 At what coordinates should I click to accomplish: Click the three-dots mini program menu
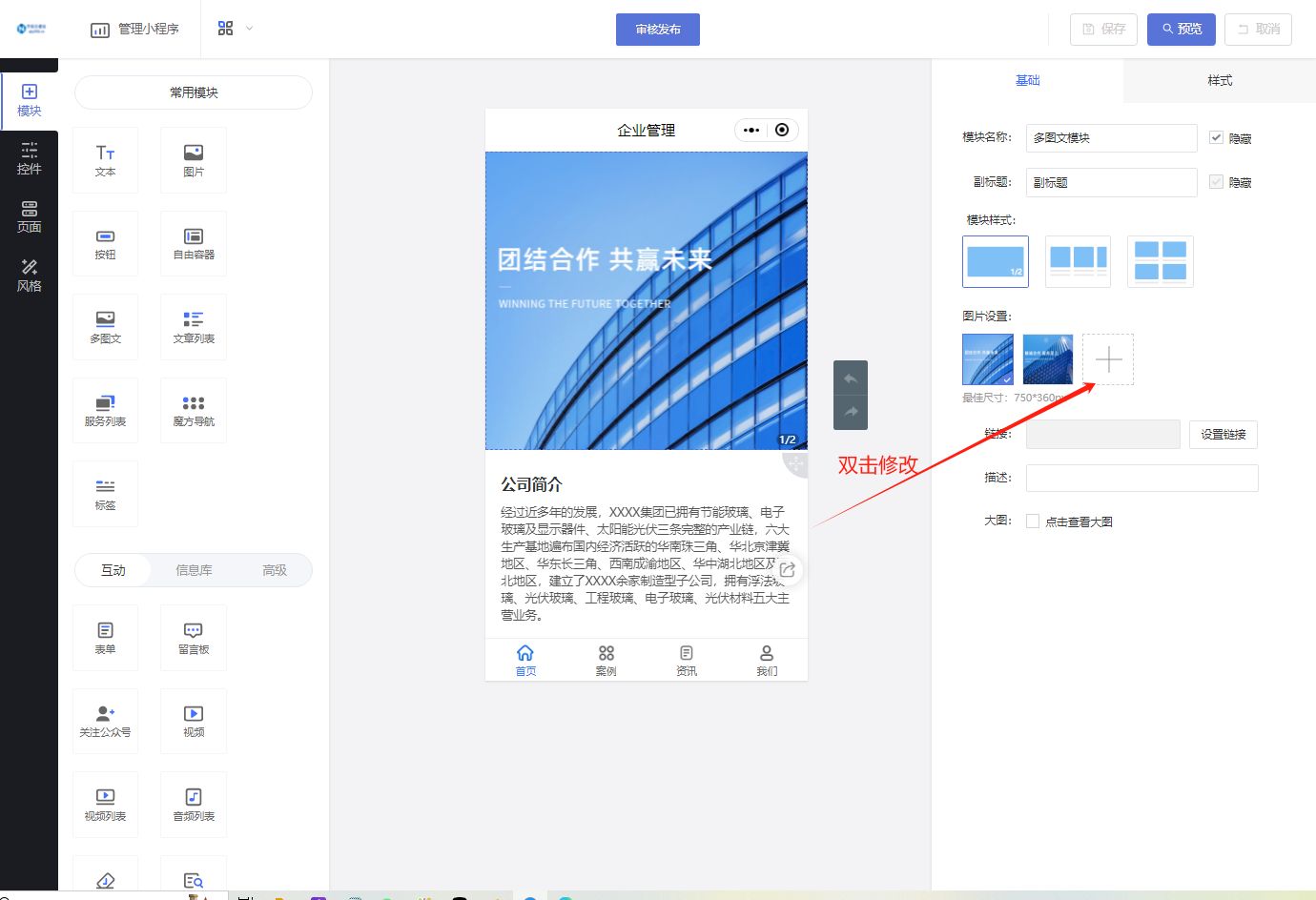point(751,130)
